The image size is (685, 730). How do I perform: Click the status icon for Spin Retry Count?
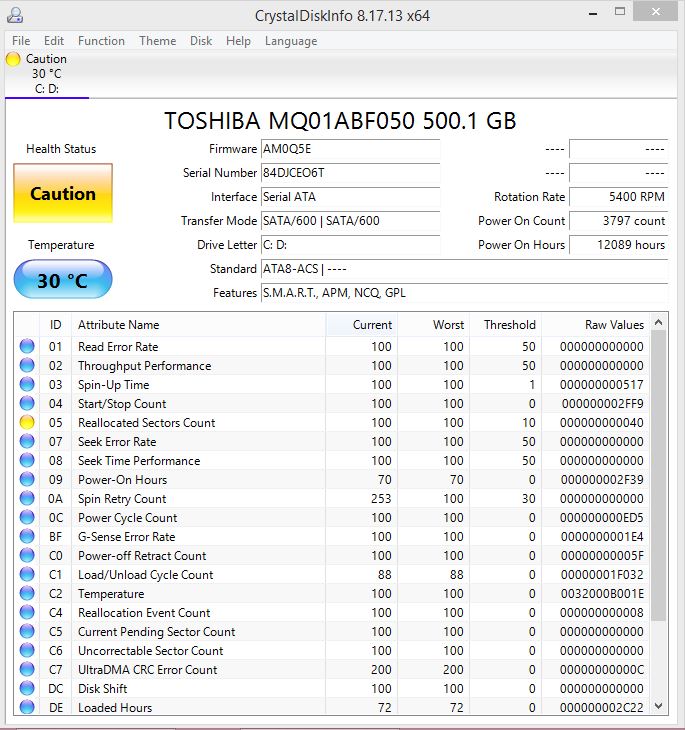click(27, 499)
